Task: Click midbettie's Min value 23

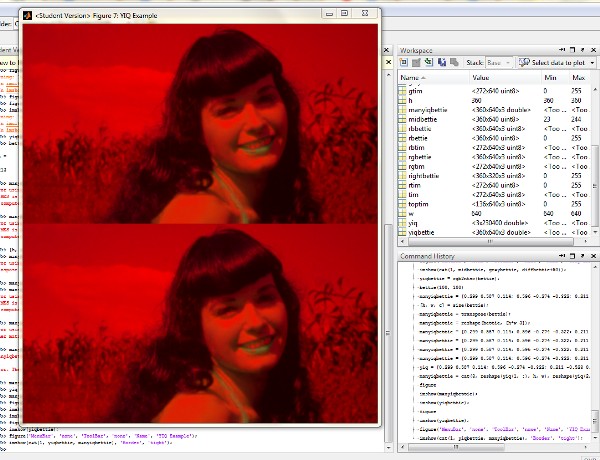Action: pyautogui.click(x=547, y=119)
